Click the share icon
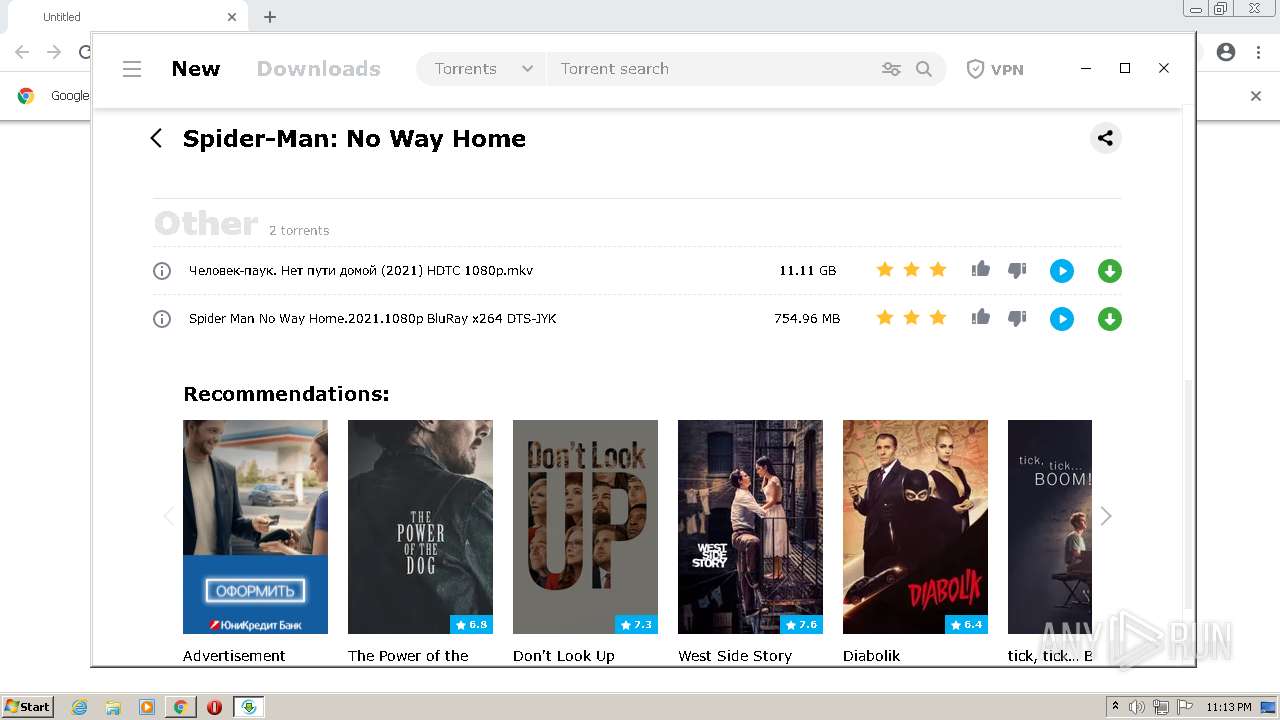 [1105, 138]
